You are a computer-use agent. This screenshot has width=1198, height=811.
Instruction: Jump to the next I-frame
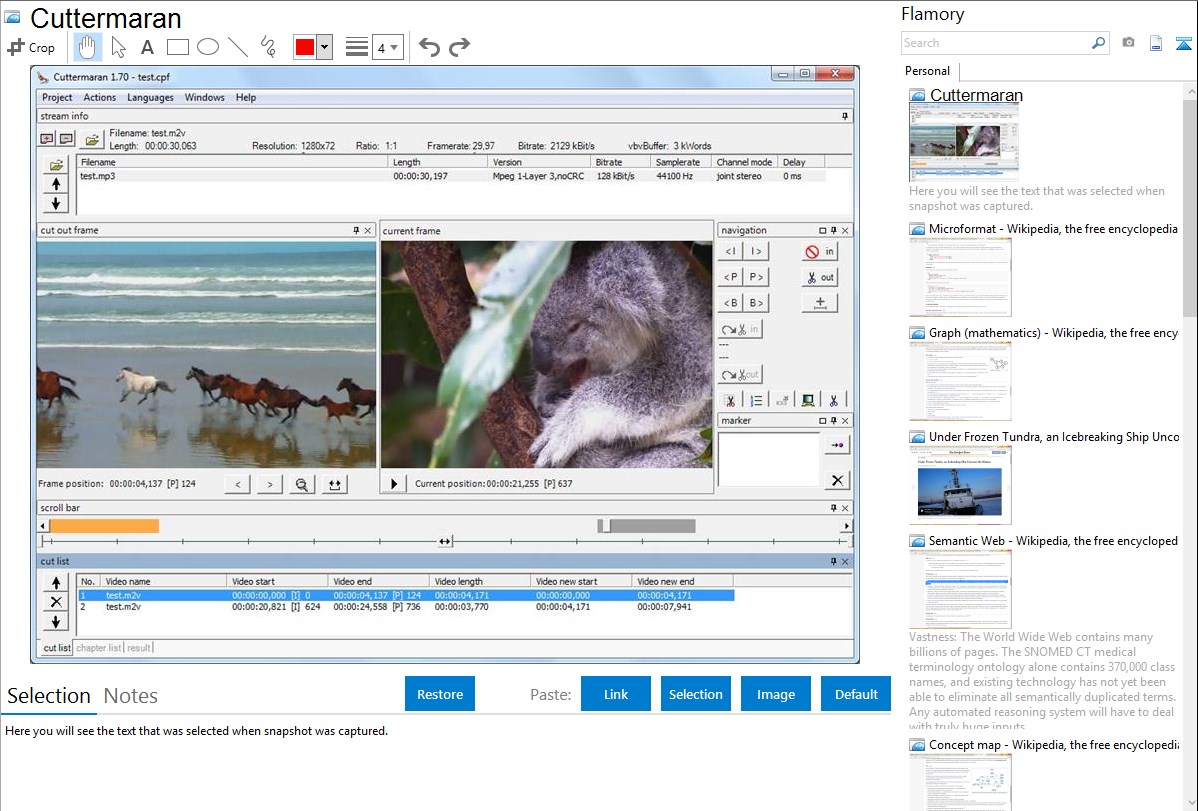pyautogui.click(x=756, y=251)
